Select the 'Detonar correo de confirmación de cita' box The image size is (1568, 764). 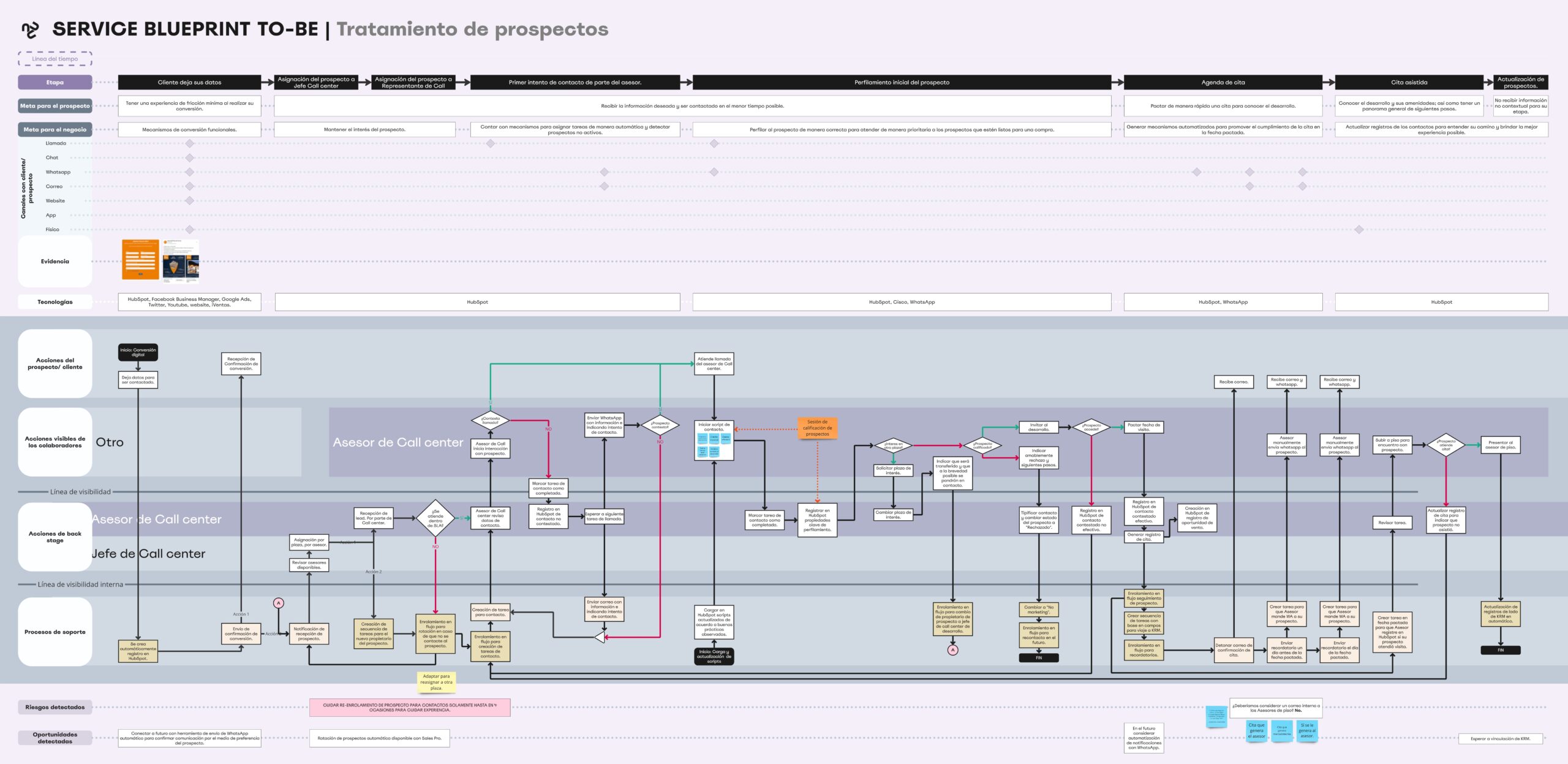point(1234,650)
